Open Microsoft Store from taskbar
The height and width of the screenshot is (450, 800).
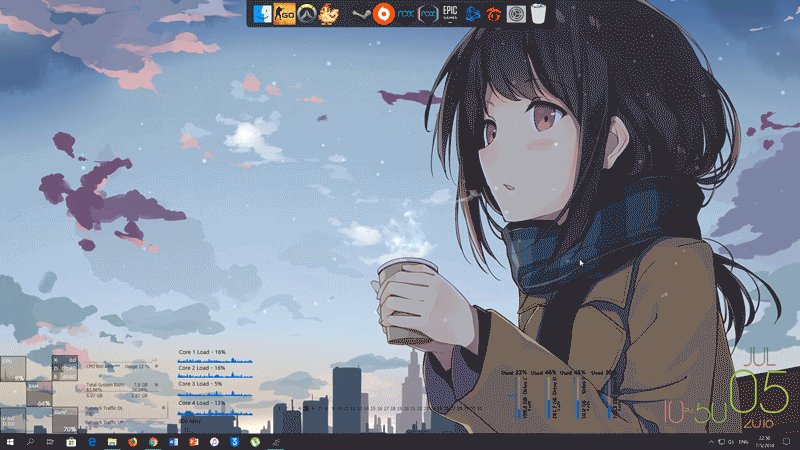pyautogui.click(x=71, y=442)
